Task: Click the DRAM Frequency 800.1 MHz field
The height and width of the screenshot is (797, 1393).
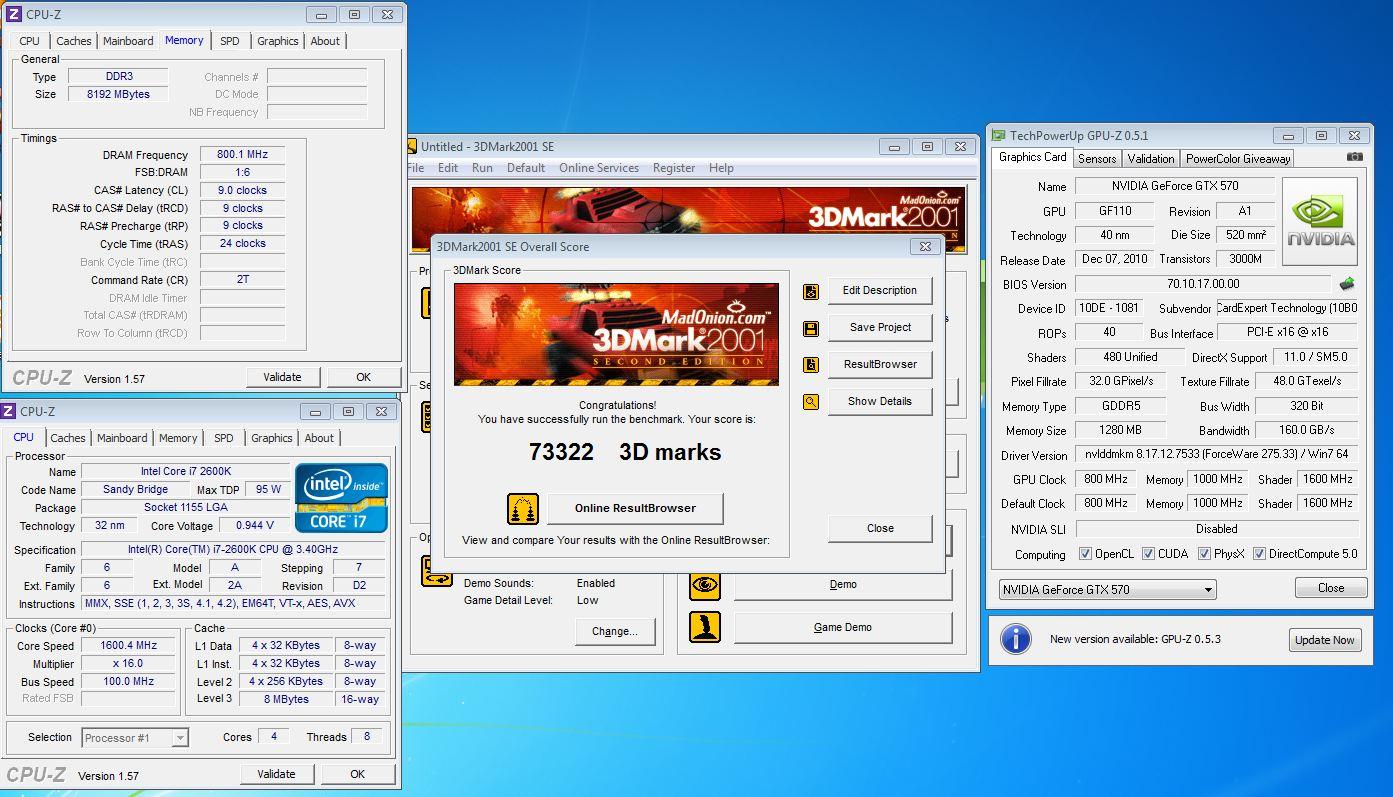Action: tap(242, 155)
